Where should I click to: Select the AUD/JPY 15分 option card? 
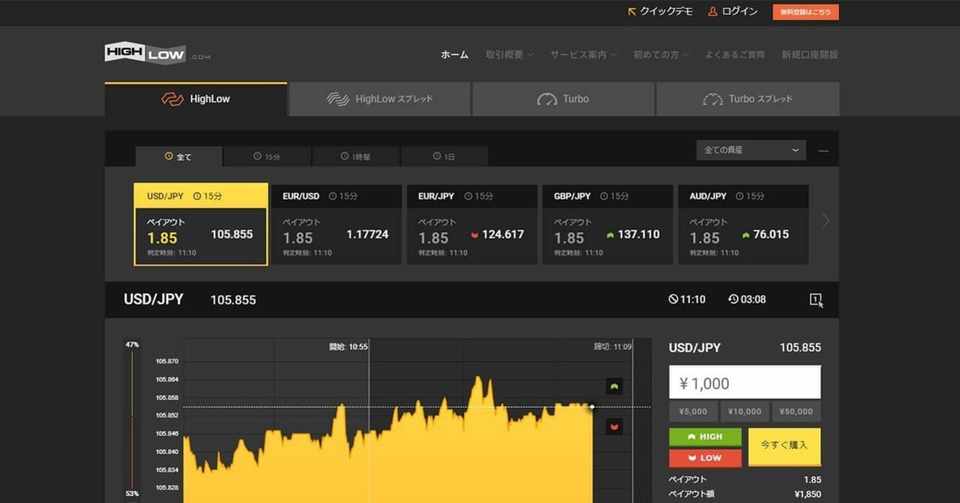[x=743, y=224]
